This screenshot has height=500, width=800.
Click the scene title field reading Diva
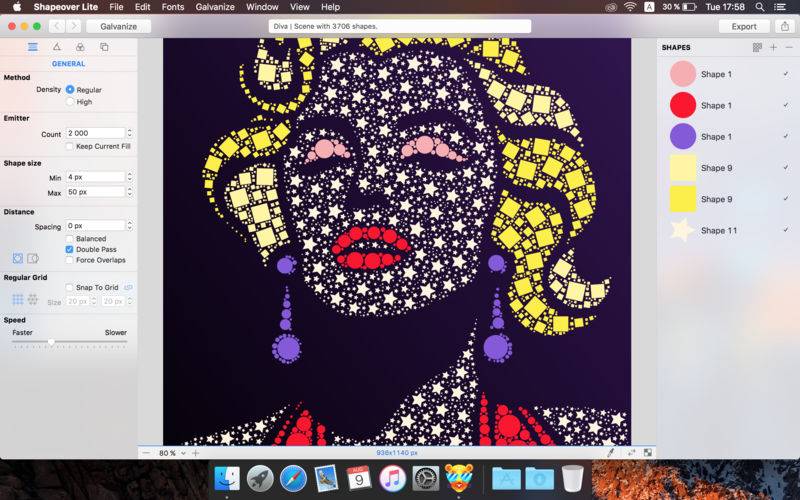[400, 26]
